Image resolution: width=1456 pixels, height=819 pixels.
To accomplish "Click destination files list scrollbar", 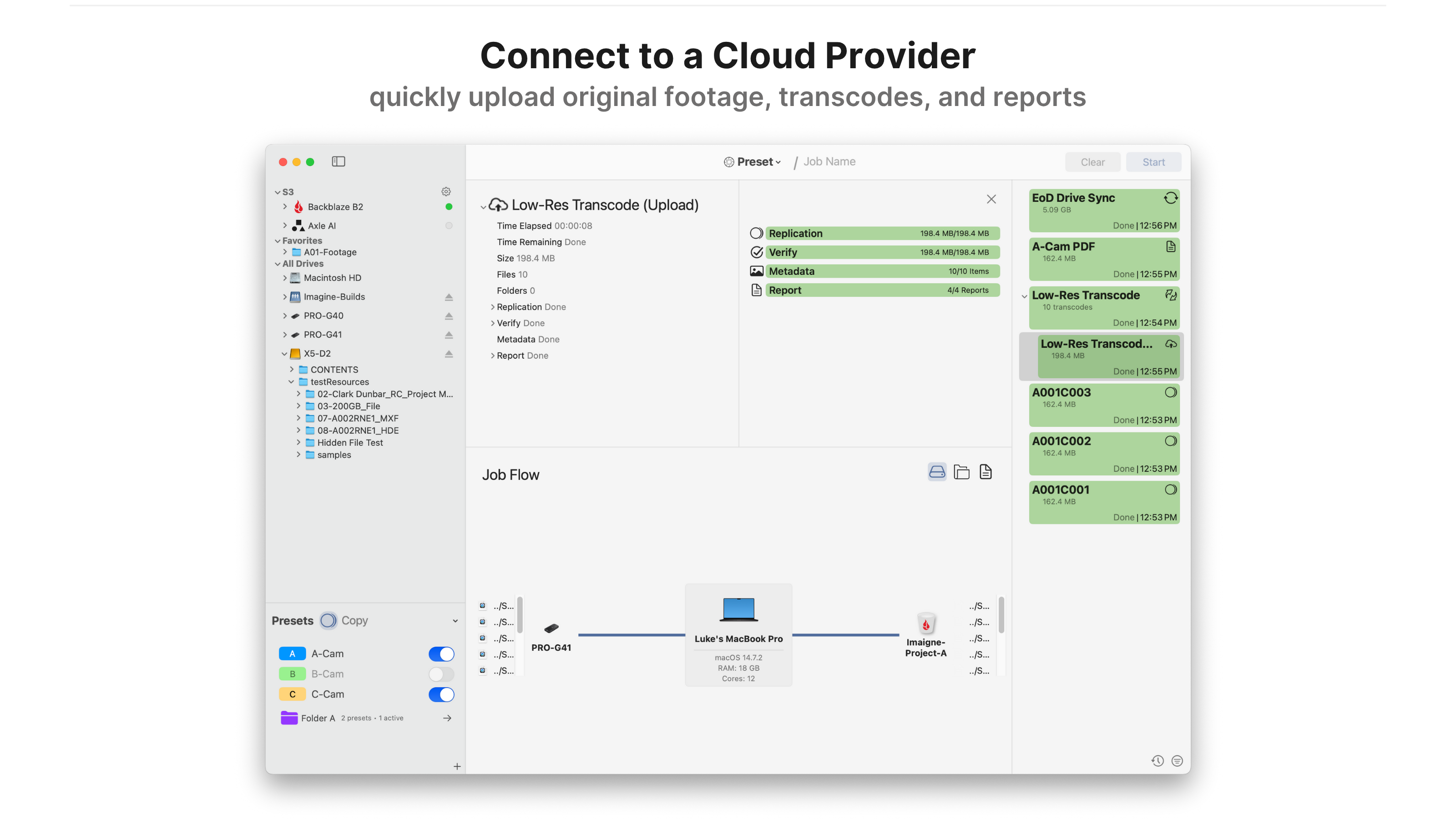I will (1001, 615).
